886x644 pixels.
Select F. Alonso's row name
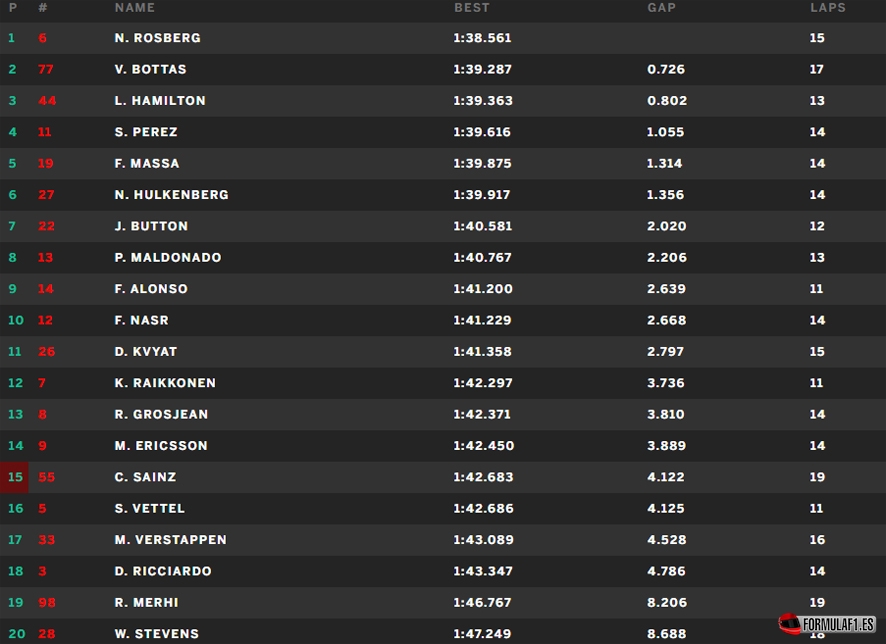pos(151,289)
